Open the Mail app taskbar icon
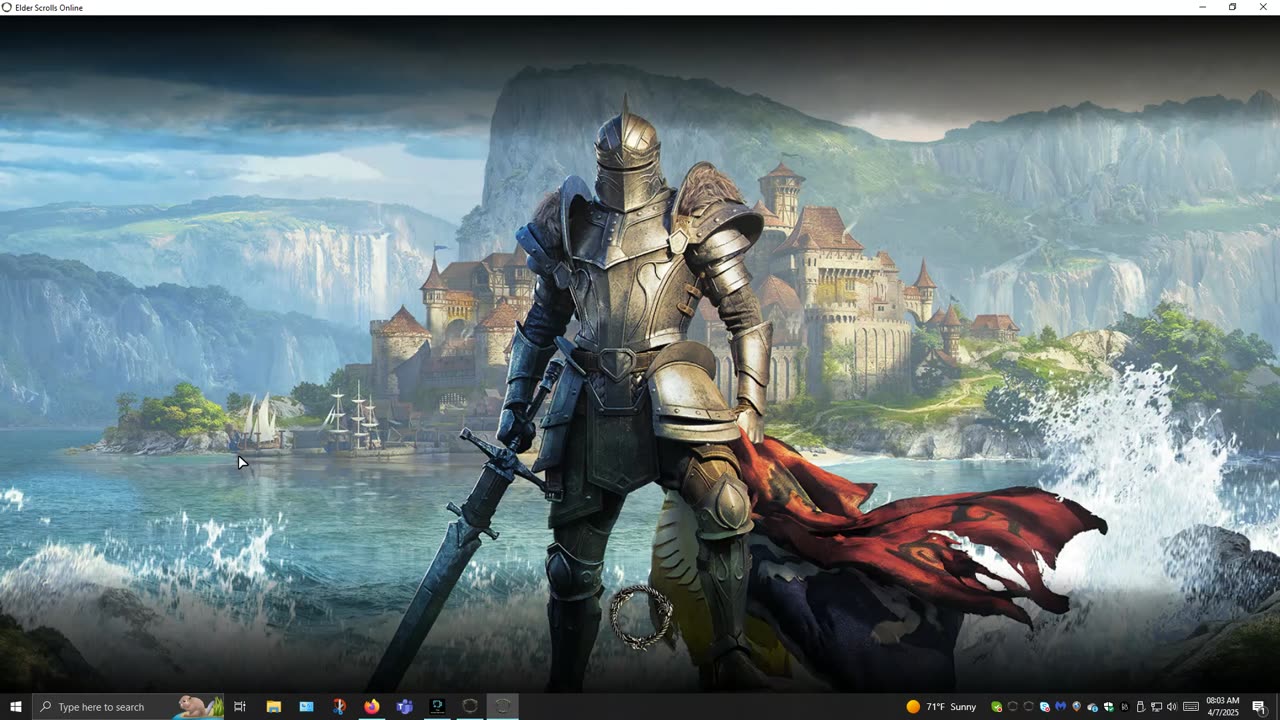Viewport: 1280px width, 720px height. (306, 707)
